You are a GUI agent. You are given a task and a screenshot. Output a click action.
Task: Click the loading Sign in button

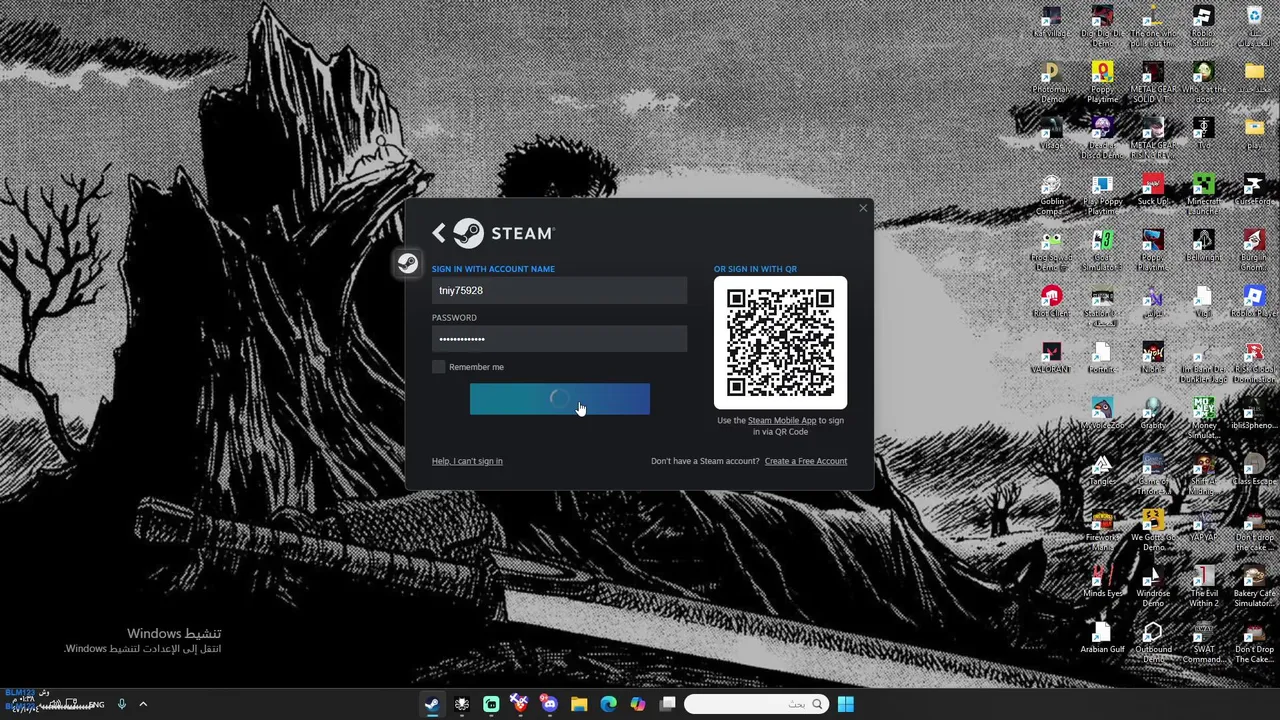559,399
